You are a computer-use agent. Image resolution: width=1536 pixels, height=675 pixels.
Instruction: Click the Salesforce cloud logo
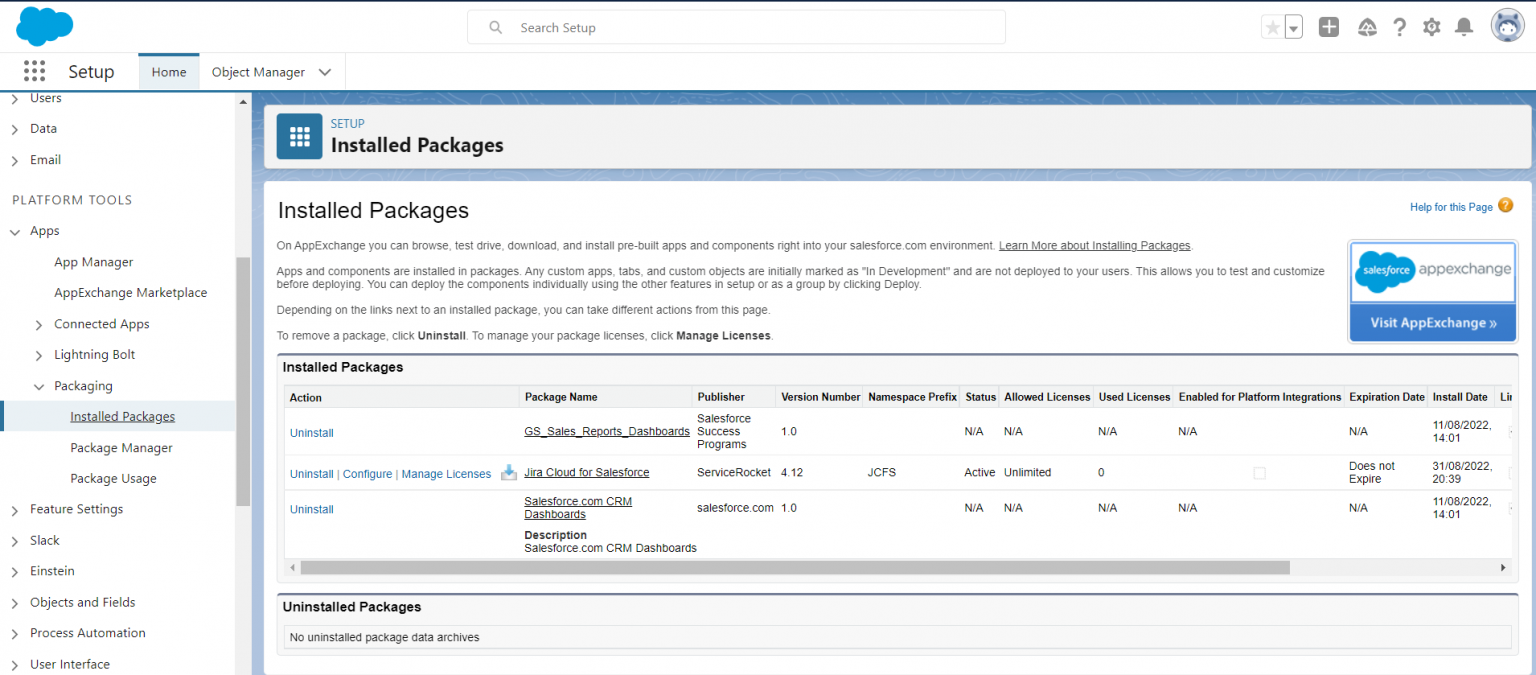tap(44, 26)
